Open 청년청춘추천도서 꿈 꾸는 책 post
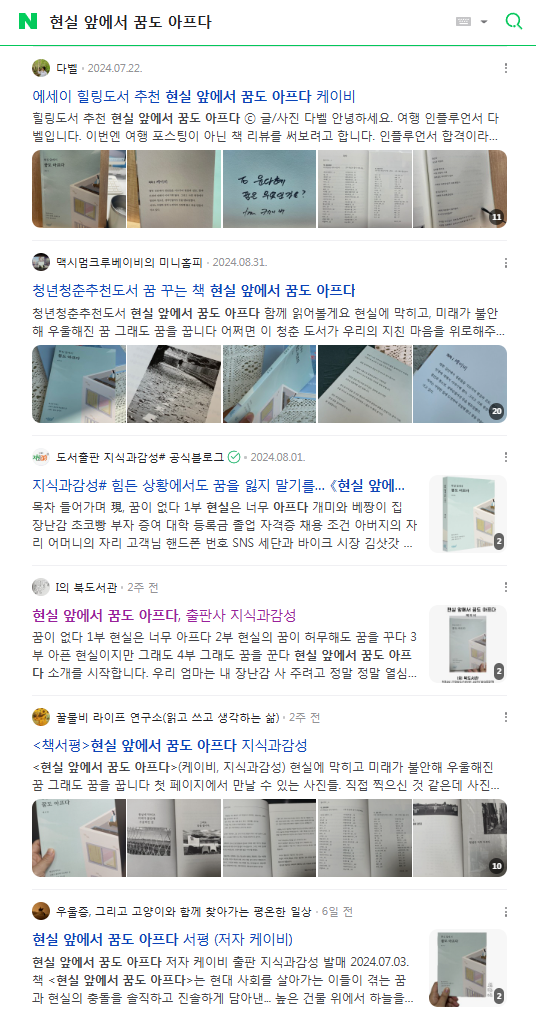The image size is (536, 1019). point(194,290)
